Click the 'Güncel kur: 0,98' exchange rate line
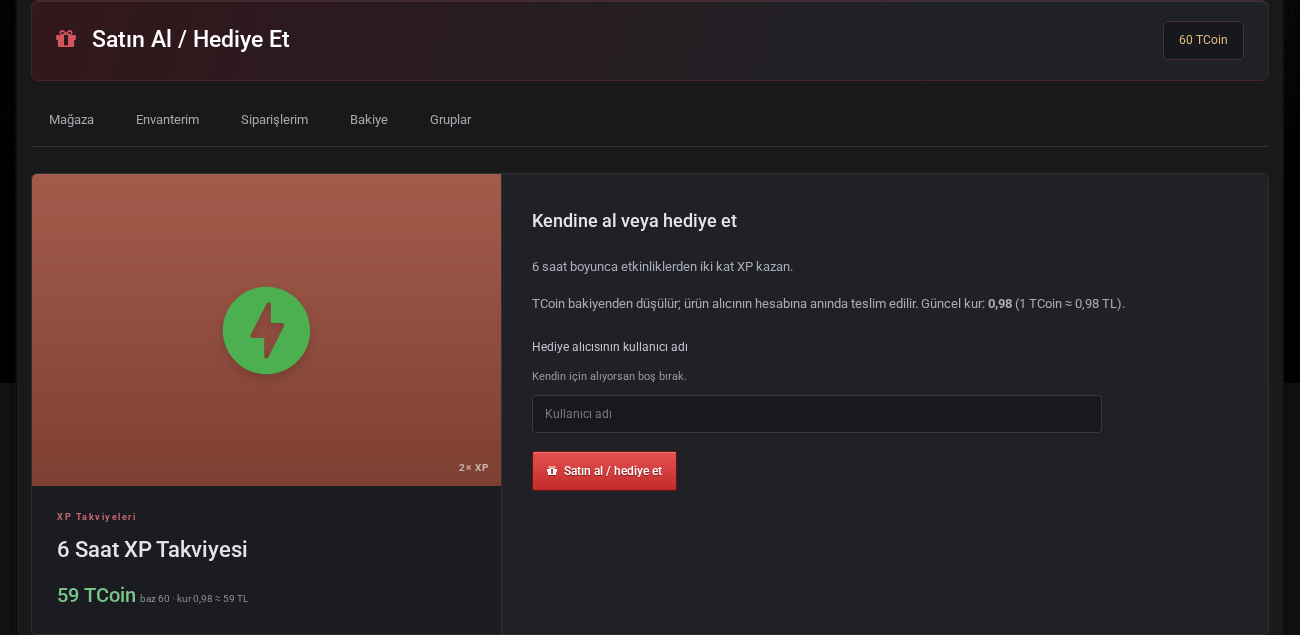Screen dimensions: 1300x635 point(828,303)
